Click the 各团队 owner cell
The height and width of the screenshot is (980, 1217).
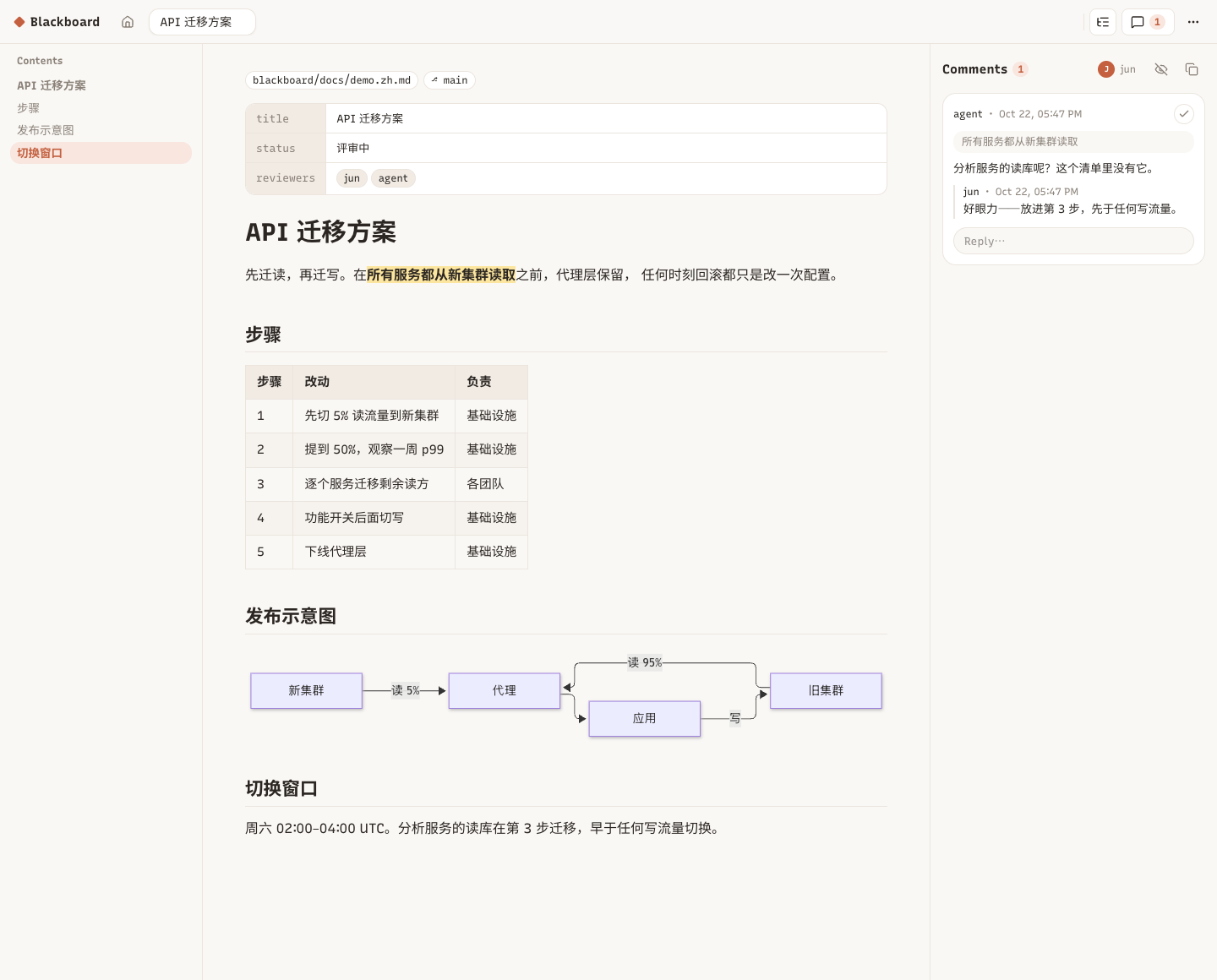pyautogui.click(x=491, y=484)
